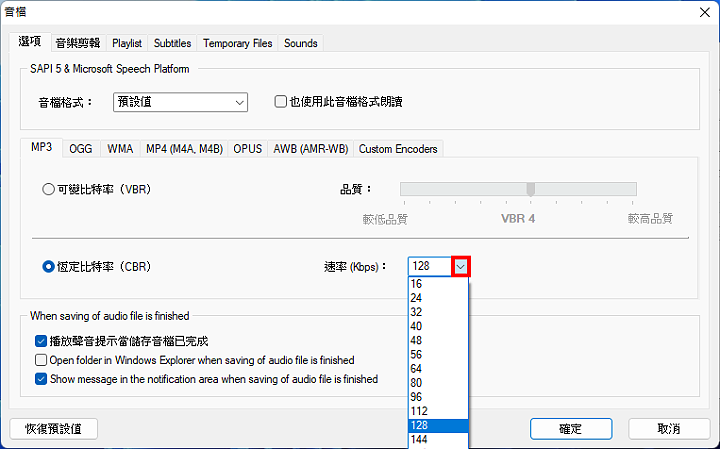Switch to the 選項 tab

(x=30, y=41)
